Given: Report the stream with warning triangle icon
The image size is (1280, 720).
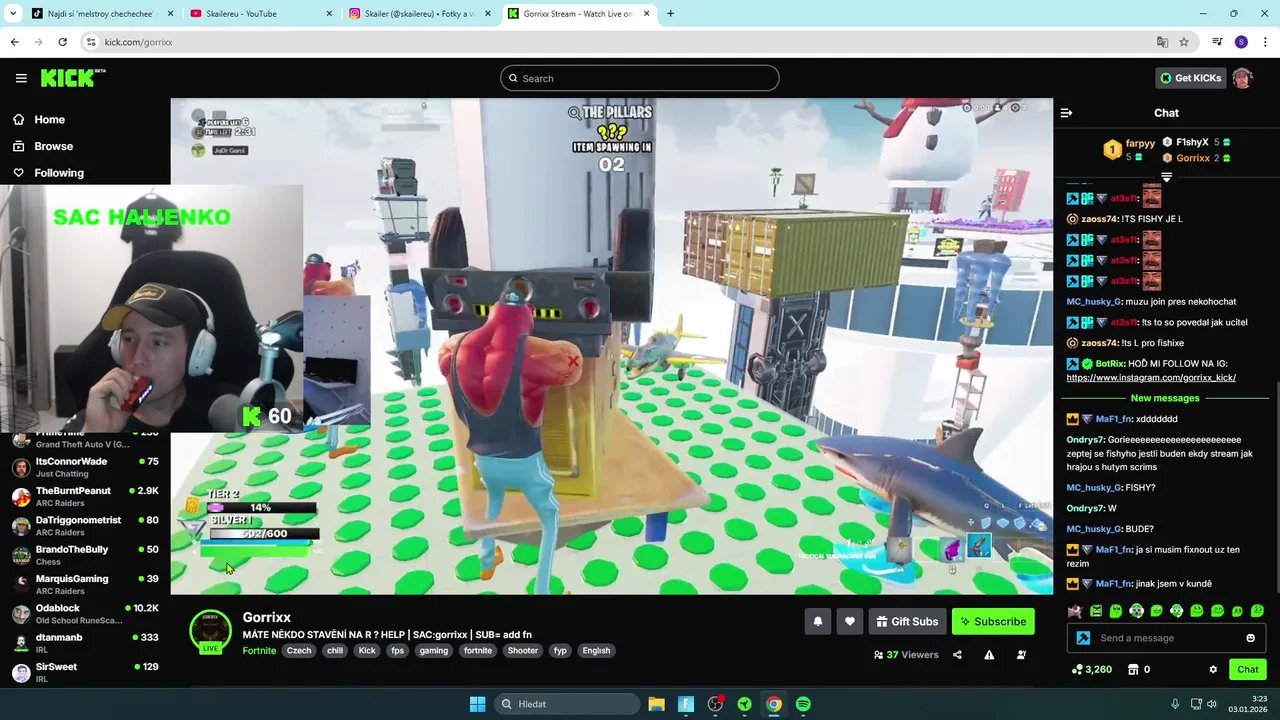Looking at the screenshot, I should pos(989,655).
